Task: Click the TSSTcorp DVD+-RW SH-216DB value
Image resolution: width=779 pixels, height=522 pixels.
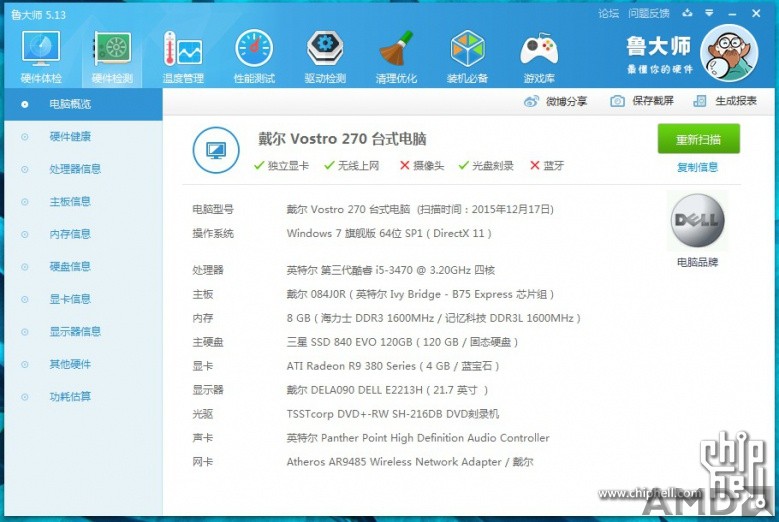Action: point(392,414)
